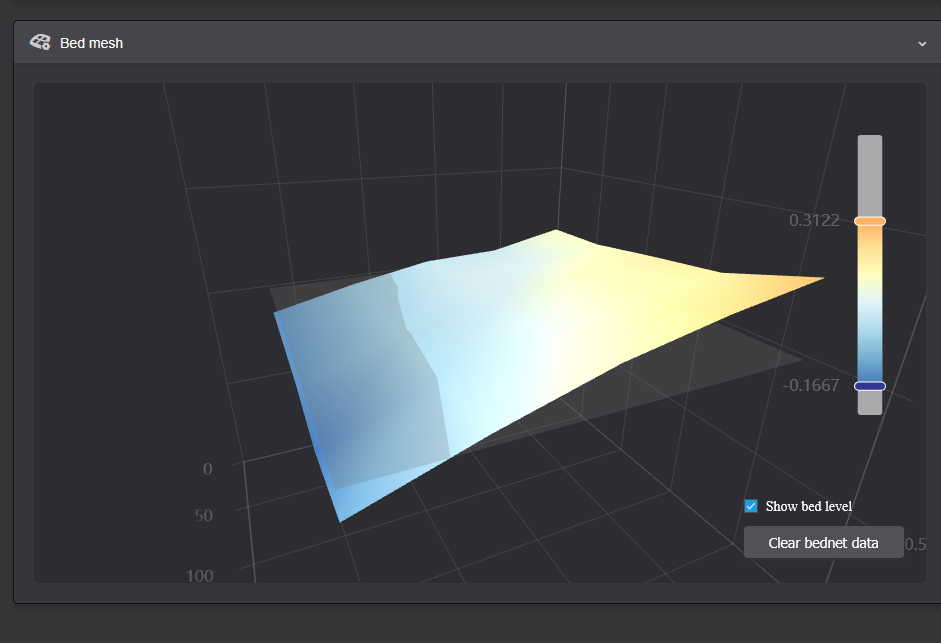Click the 0.3122 scale value label
This screenshot has height=643, width=941.
(x=814, y=220)
